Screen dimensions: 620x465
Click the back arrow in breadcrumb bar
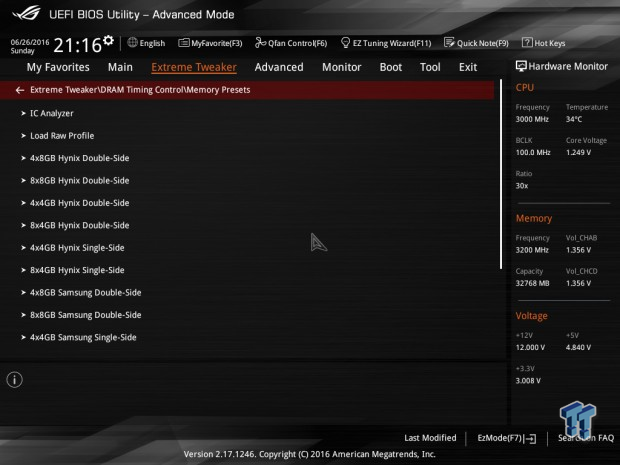point(20,90)
